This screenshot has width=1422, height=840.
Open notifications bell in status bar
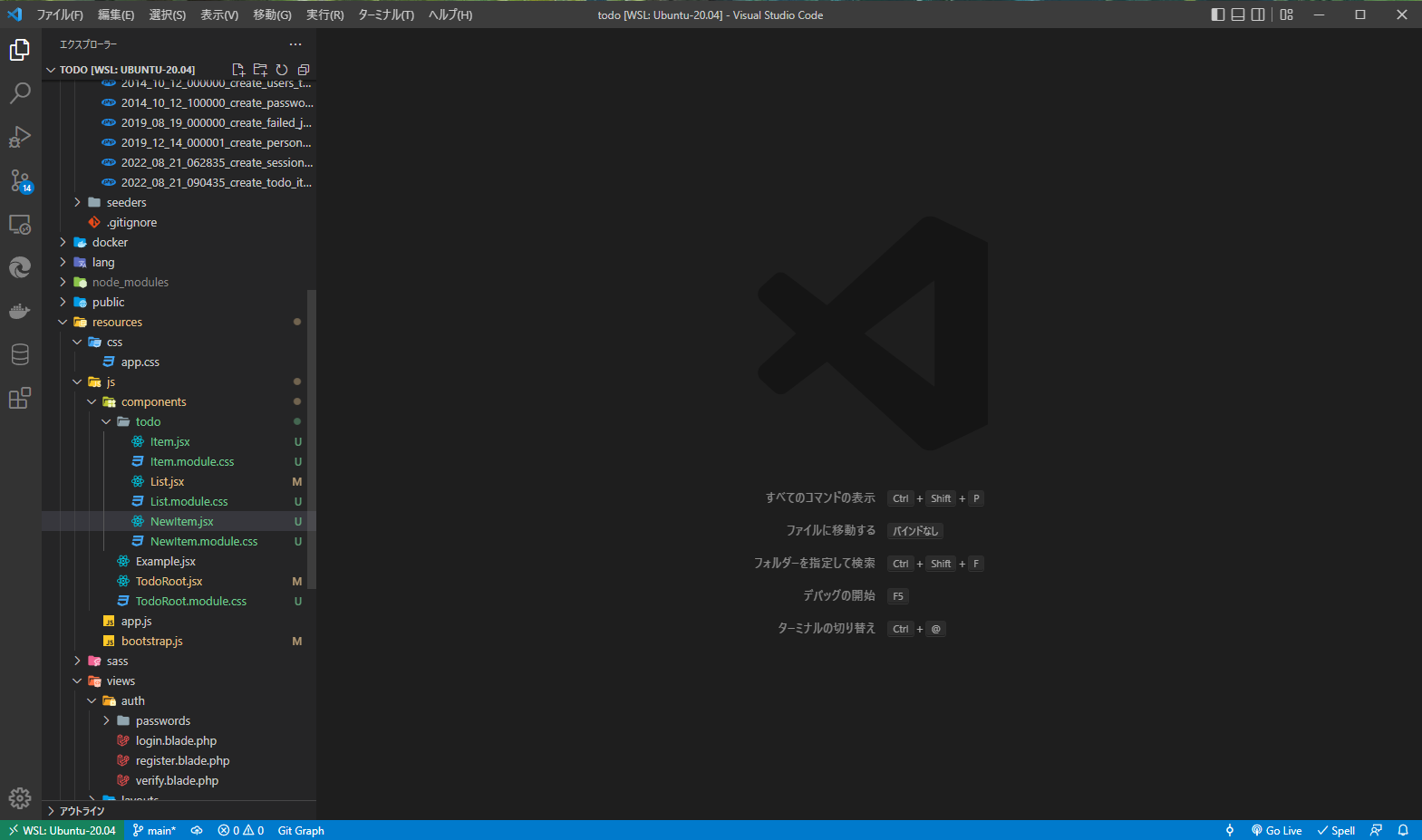coord(1403,830)
